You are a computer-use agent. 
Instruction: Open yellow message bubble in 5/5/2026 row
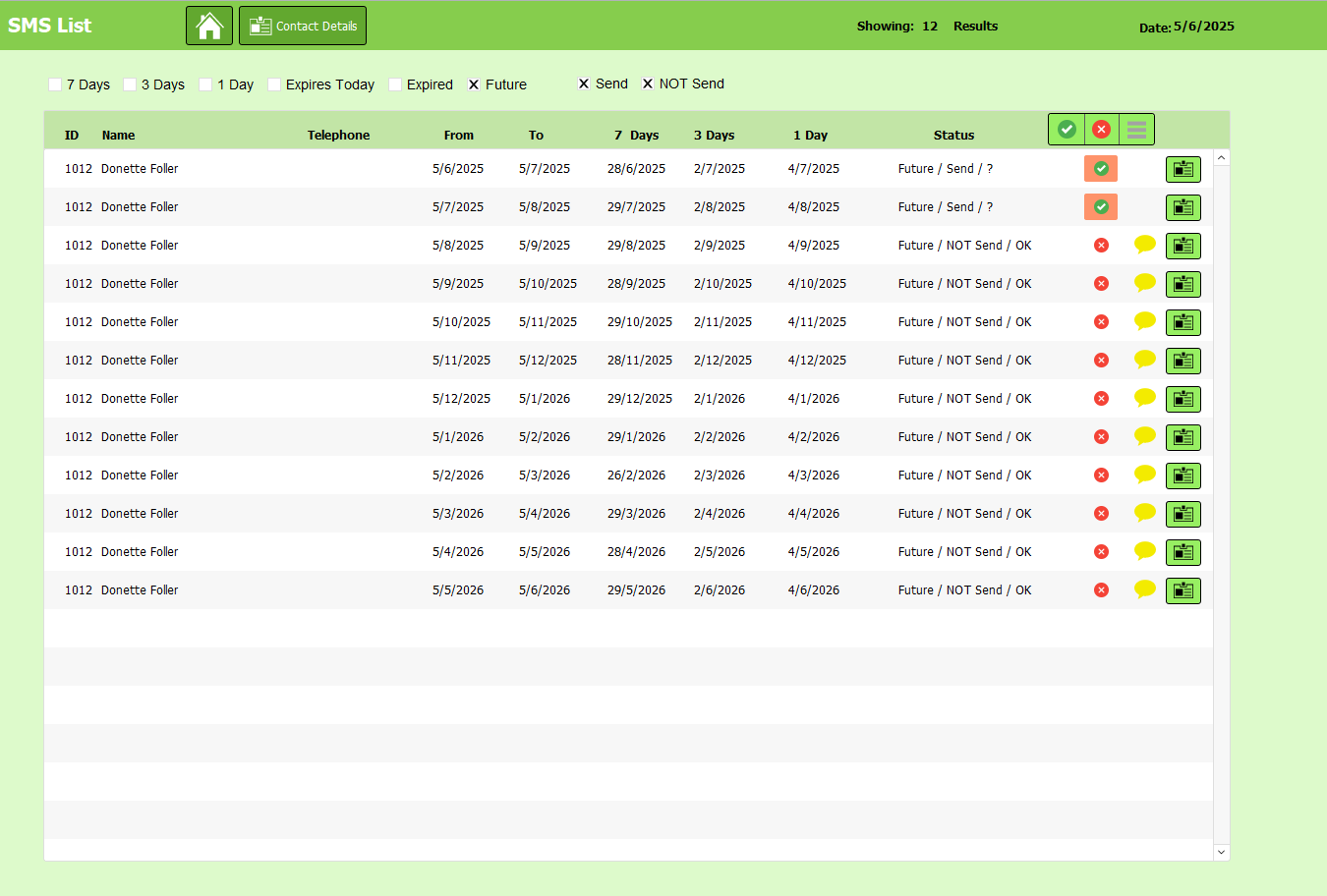[x=1144, y=589]
